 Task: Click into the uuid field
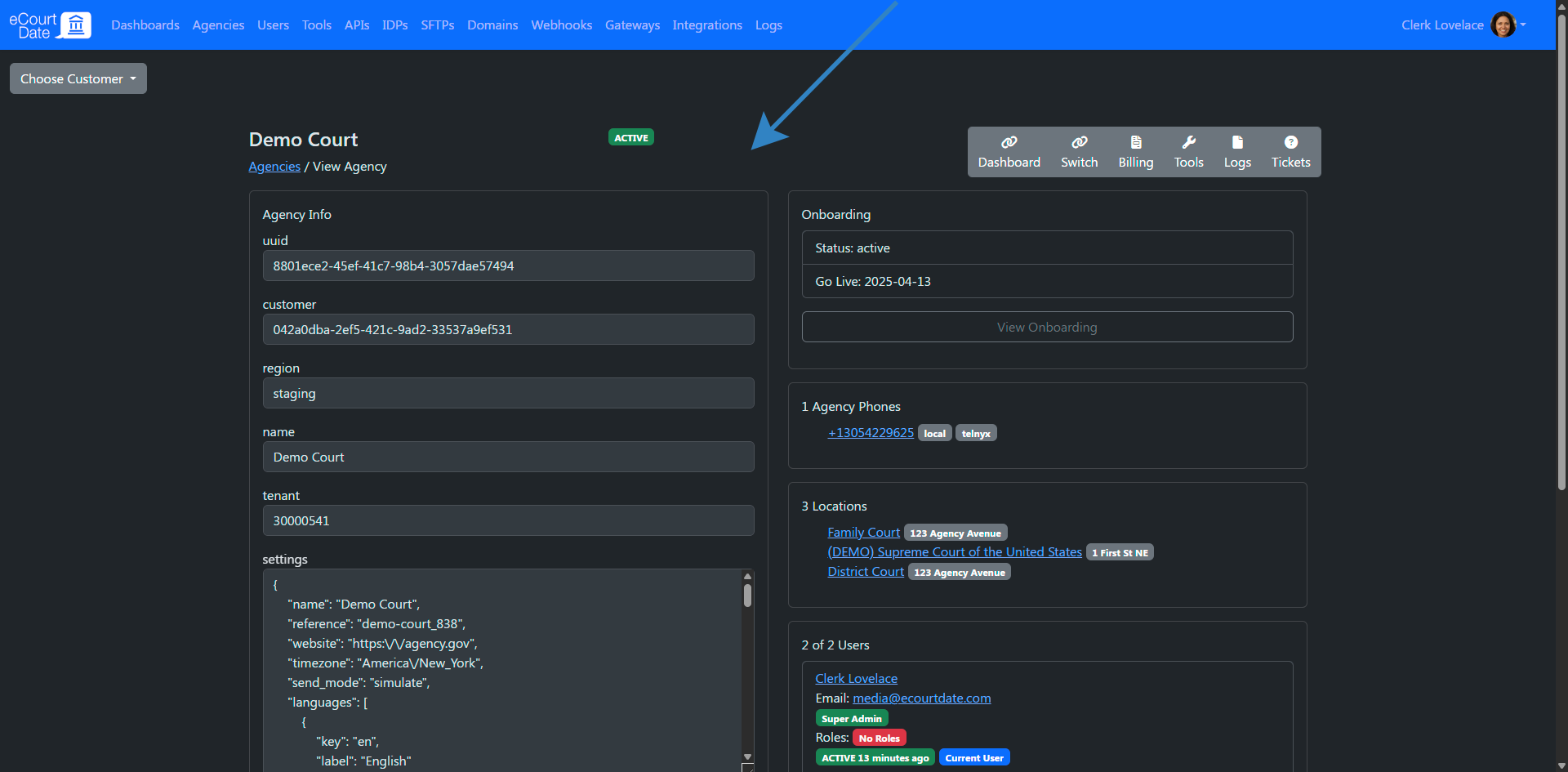click(508, 266)
